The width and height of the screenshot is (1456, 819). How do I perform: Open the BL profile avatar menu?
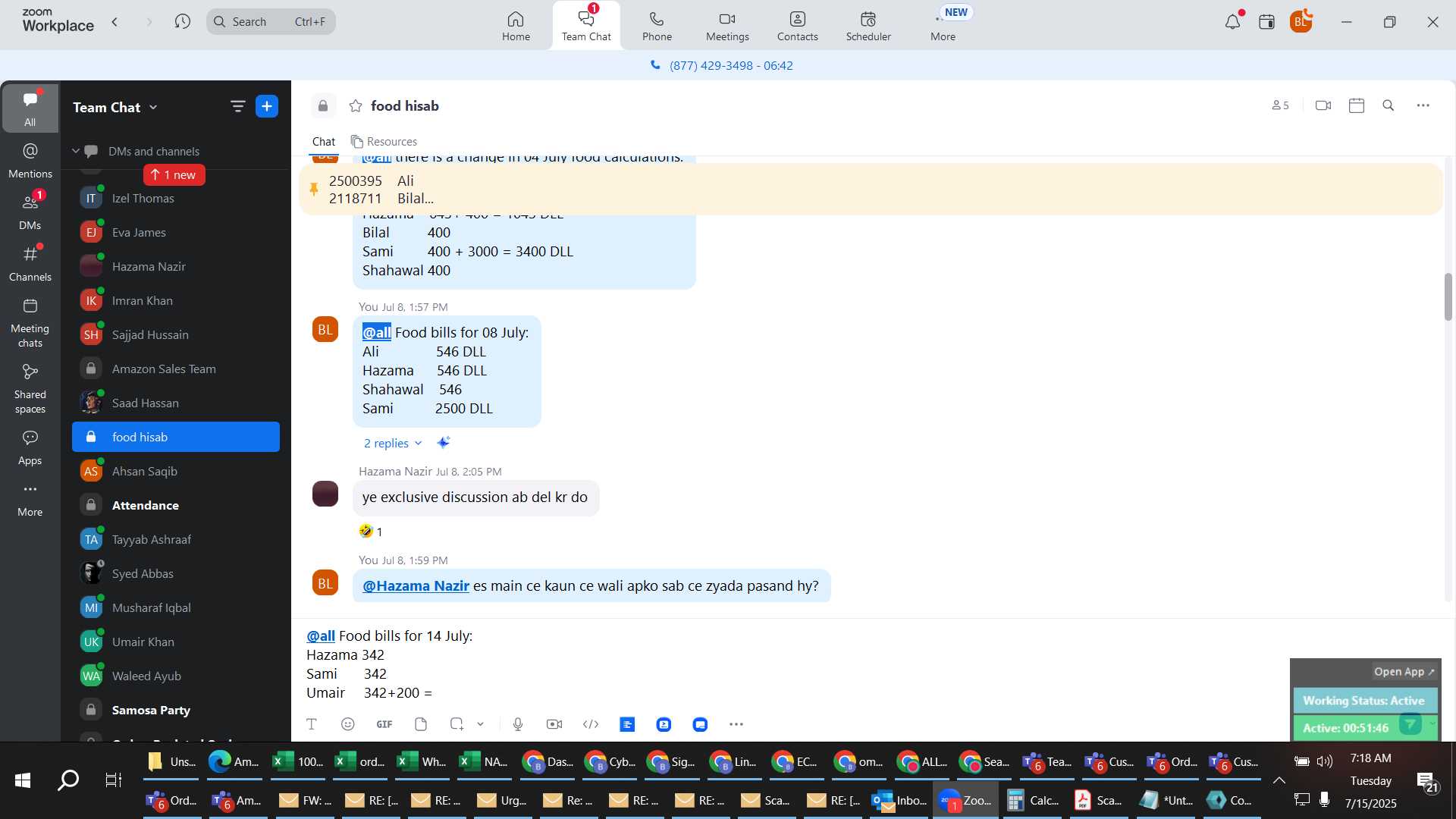click(x=1301, y=22)
